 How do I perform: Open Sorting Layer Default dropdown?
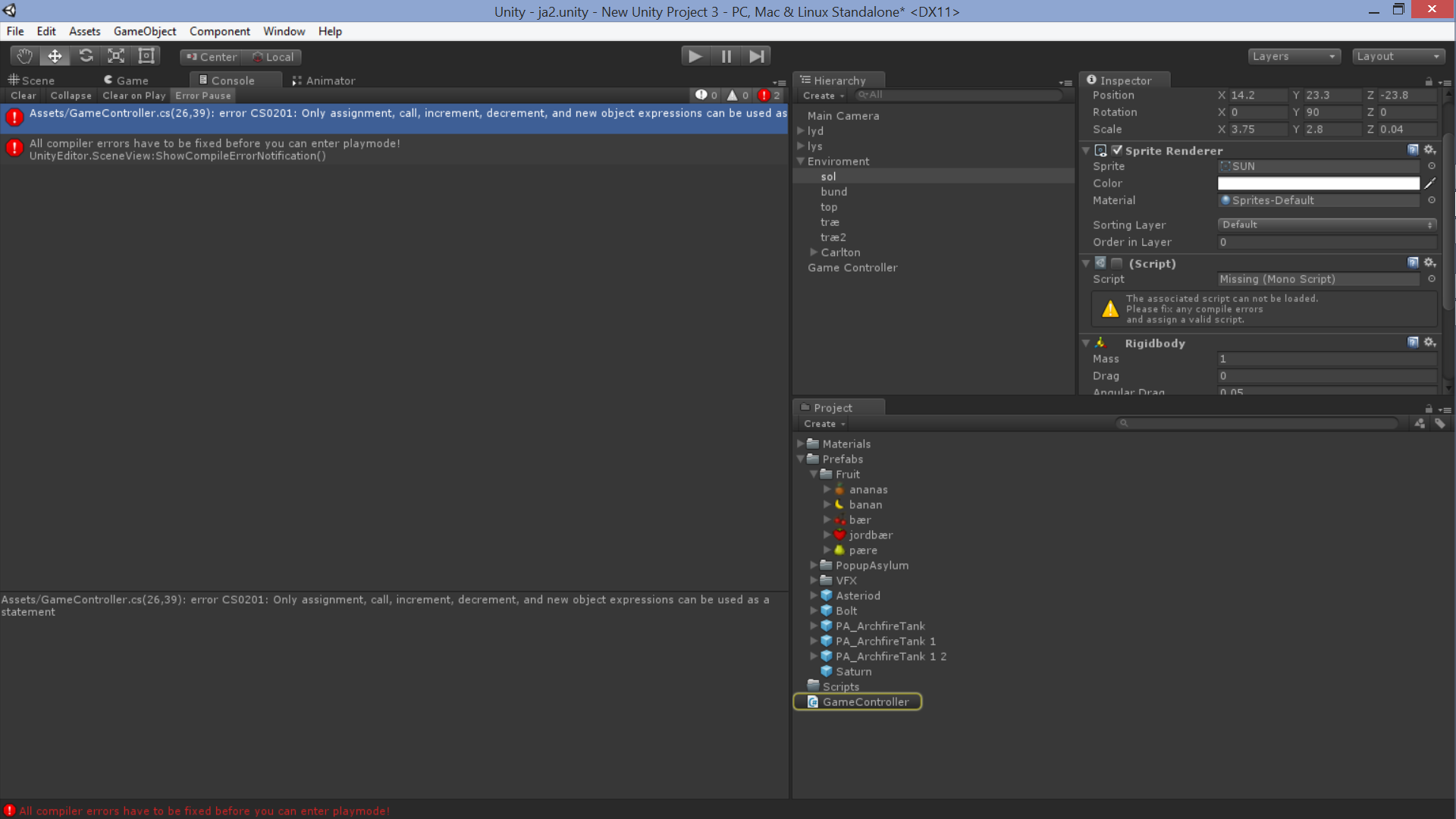tap(1327, 224)
